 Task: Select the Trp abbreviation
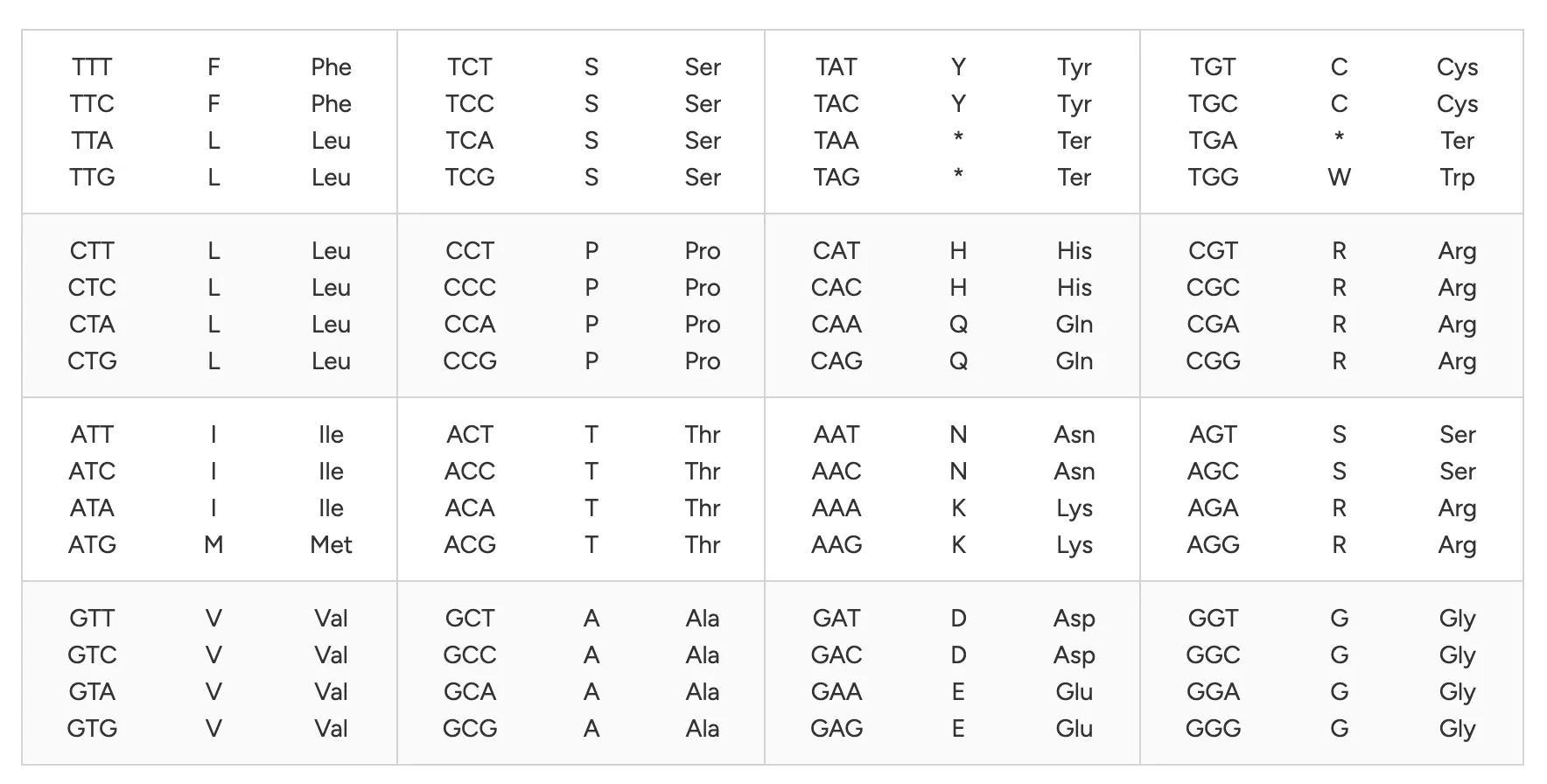click(x=1457, y=178)
